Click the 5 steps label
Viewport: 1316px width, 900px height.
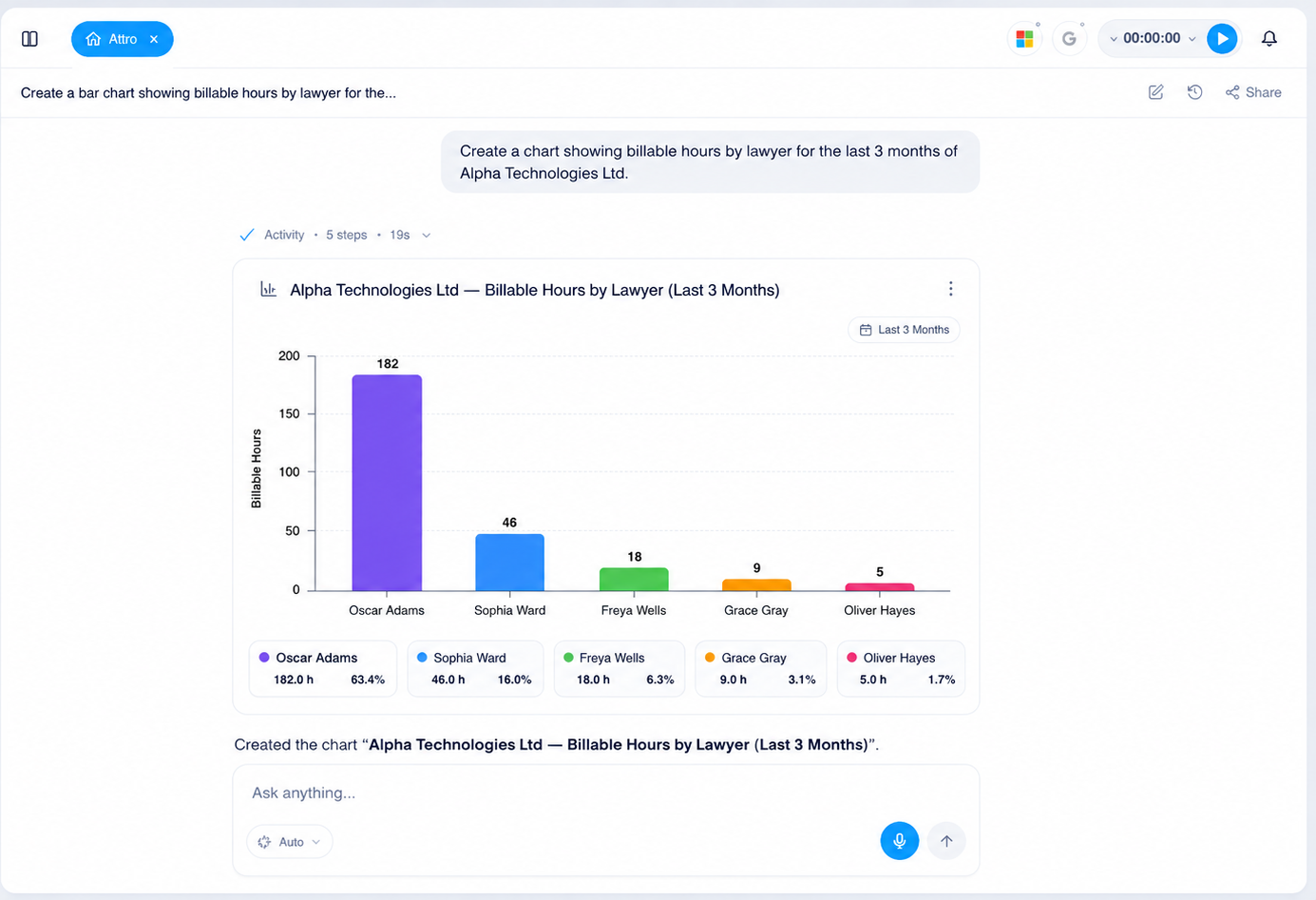click(346, 235)
